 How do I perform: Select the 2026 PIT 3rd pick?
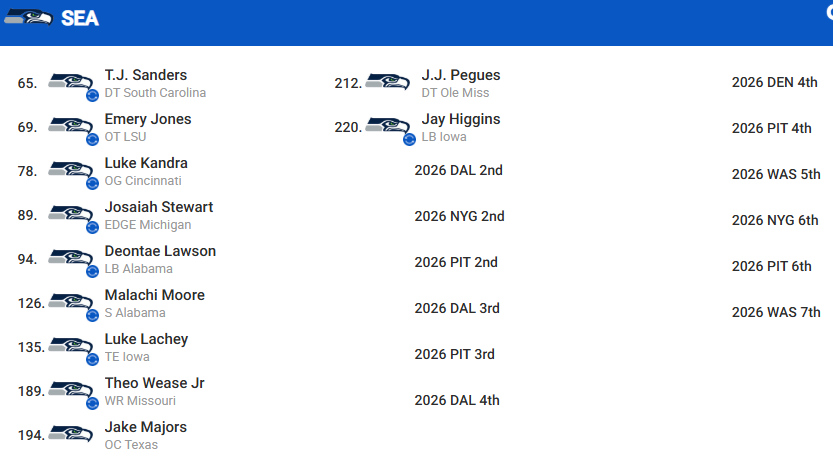[x=455, y=354]
